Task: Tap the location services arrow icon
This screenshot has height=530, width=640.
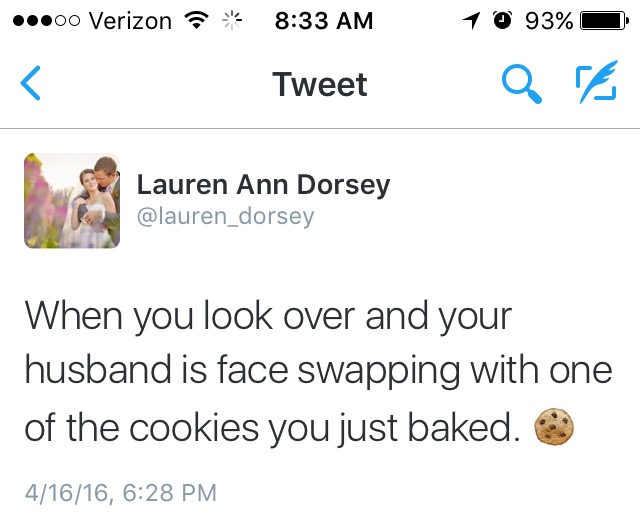Action: [x=471, y=20]
